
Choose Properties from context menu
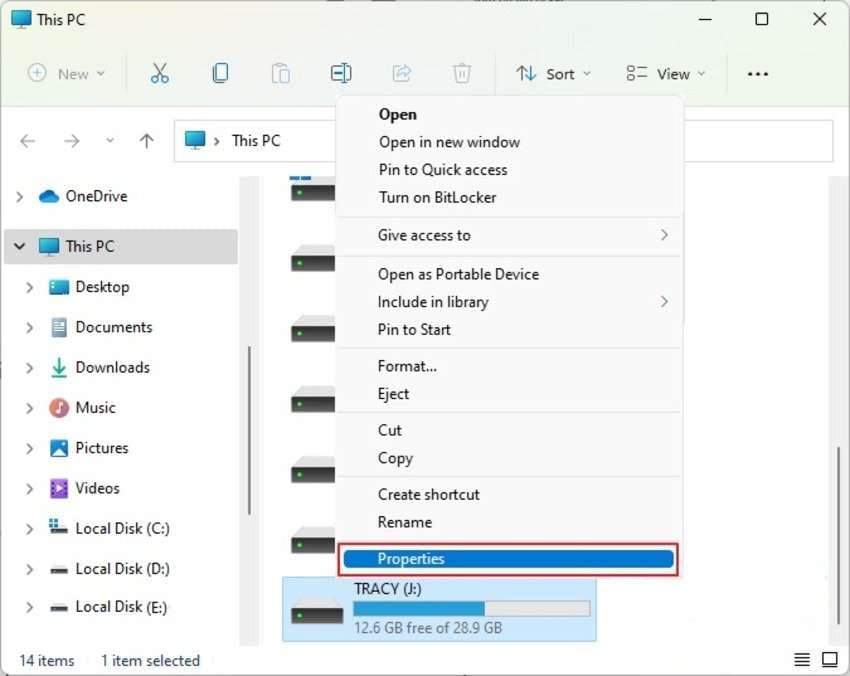[508, 559]
